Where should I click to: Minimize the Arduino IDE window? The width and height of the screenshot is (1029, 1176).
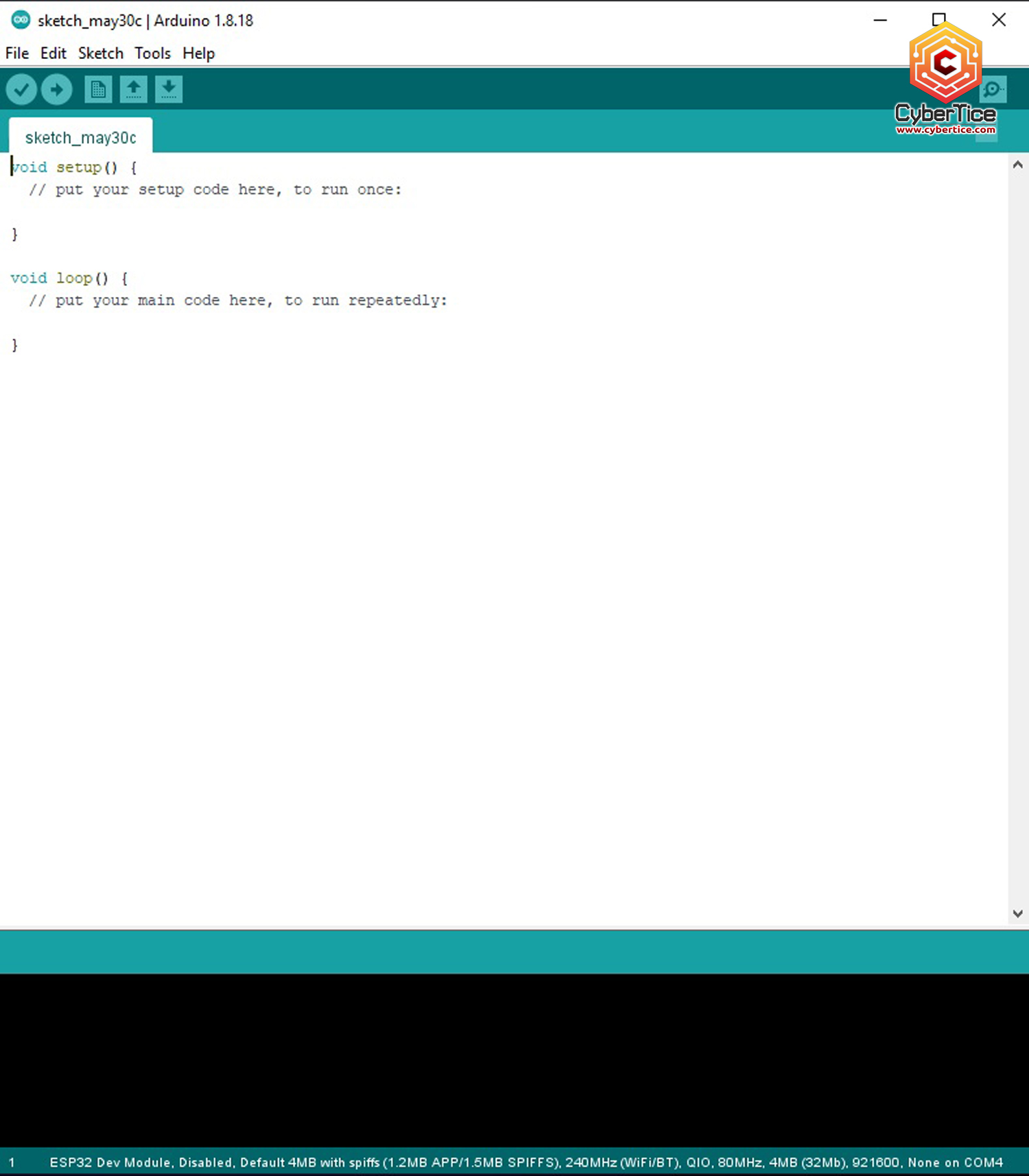click(880, 21)
